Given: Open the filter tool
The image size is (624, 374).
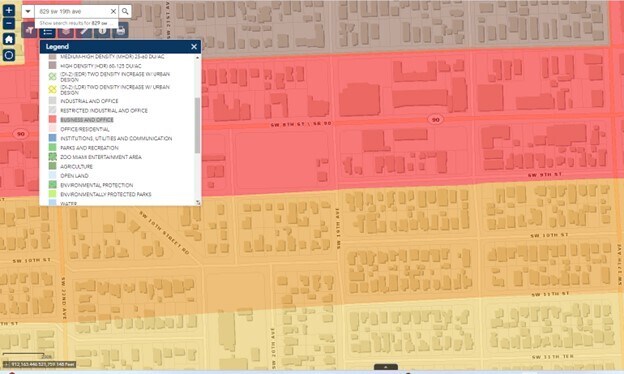Looking at the screenshot, I should pyautogui.click(x=29, y=31).
